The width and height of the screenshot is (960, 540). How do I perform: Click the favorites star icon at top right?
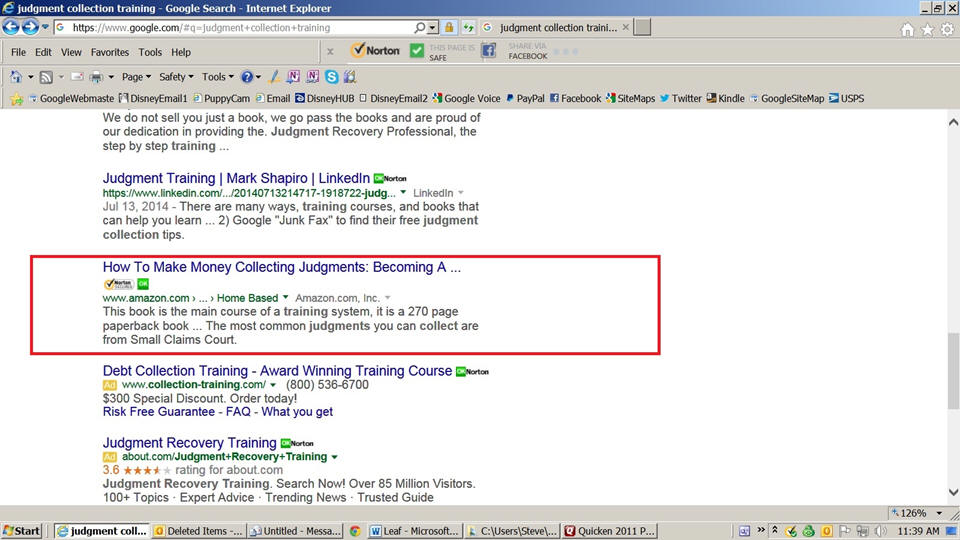[927, 30]
